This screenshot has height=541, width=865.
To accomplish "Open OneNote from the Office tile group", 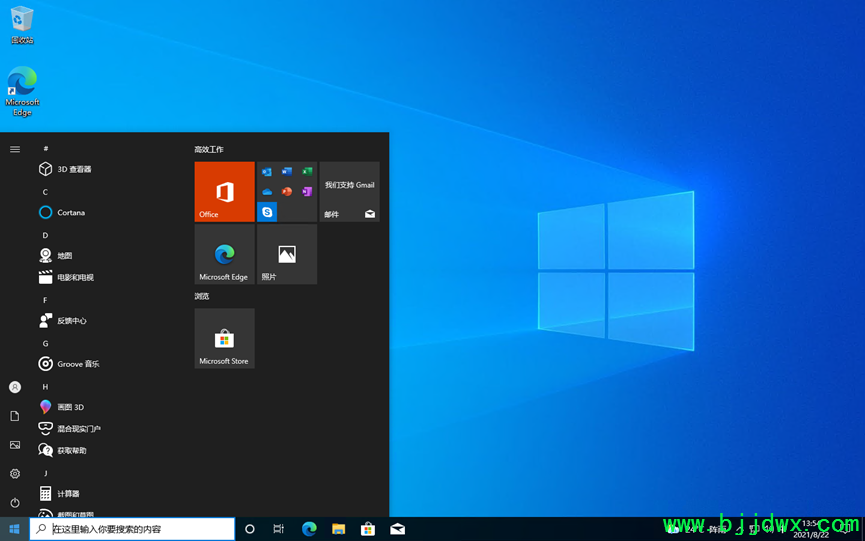I will [307, 192].
